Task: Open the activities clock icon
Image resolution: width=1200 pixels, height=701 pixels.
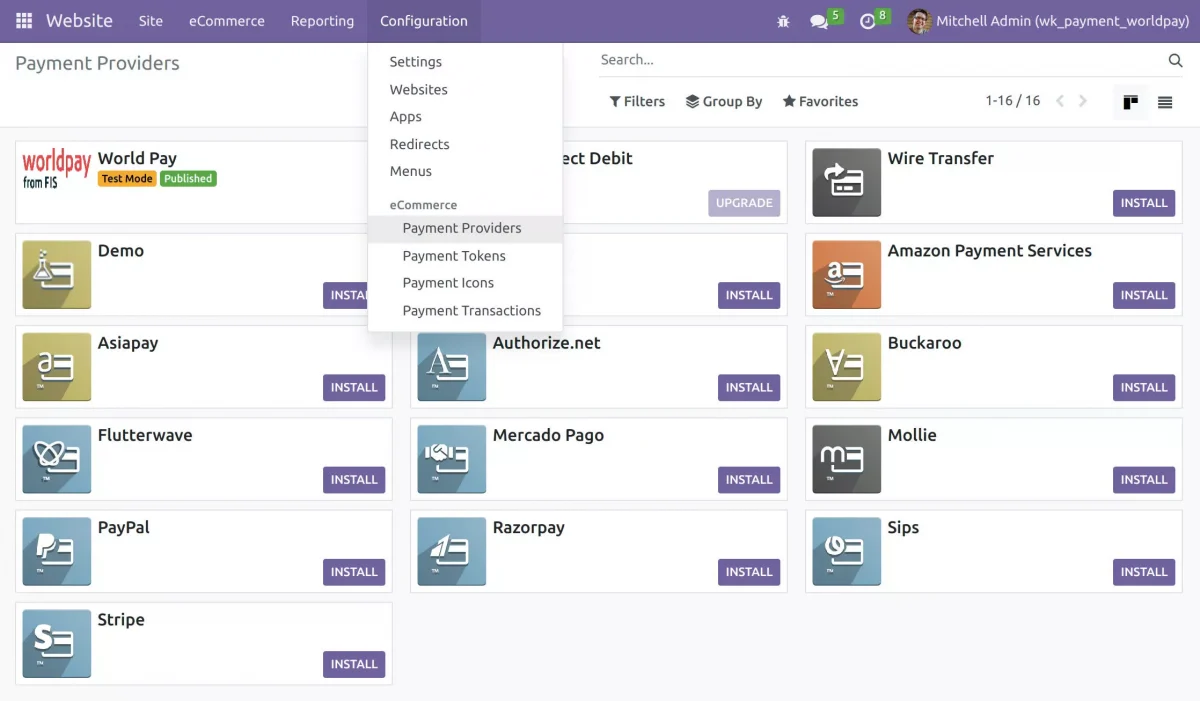Action: click(x=867, y=21)
